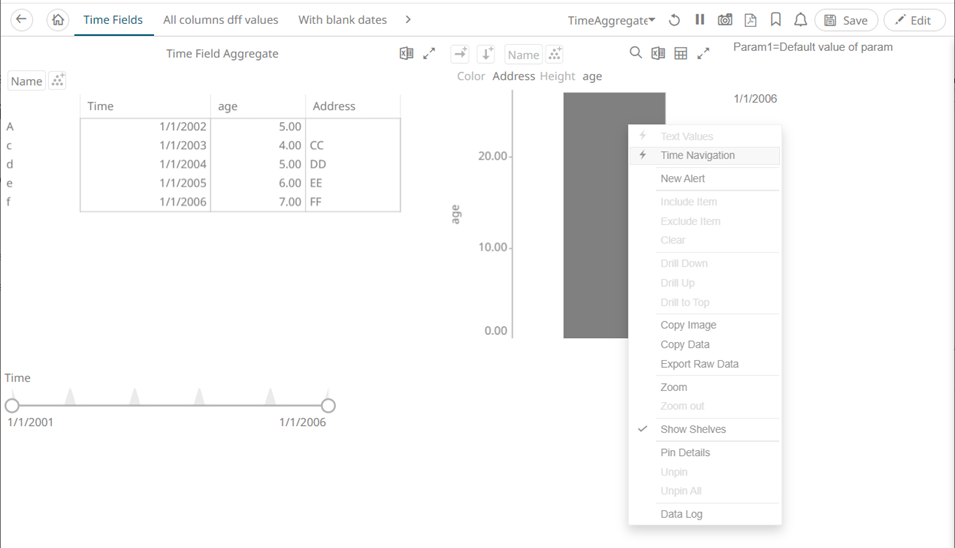Bookmark the current dashboard state
Viewport: 955px width, 548px height.
click(x=775, y=20)
